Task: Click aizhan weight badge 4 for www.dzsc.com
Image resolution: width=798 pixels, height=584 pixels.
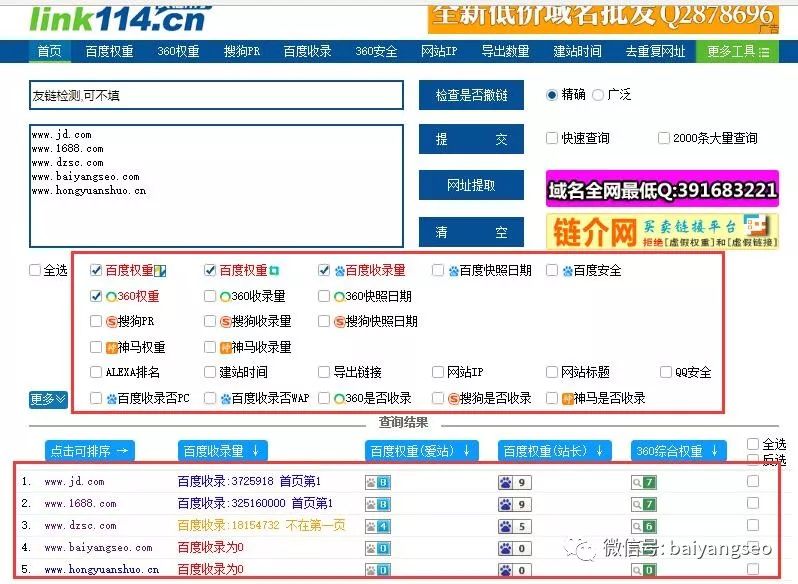Action: click(378, 526)
